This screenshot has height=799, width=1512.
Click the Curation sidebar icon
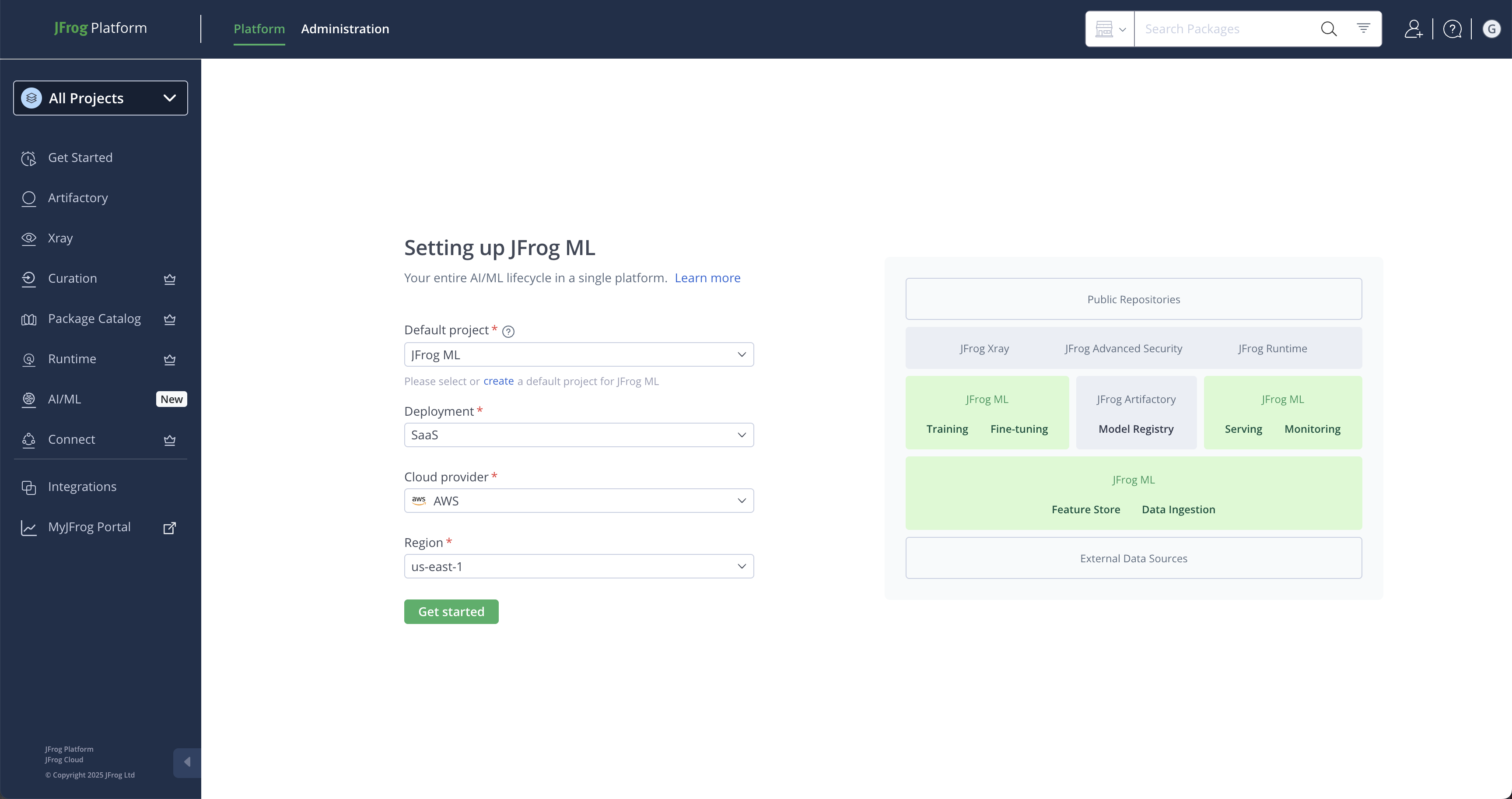click(x=29, y=279)
